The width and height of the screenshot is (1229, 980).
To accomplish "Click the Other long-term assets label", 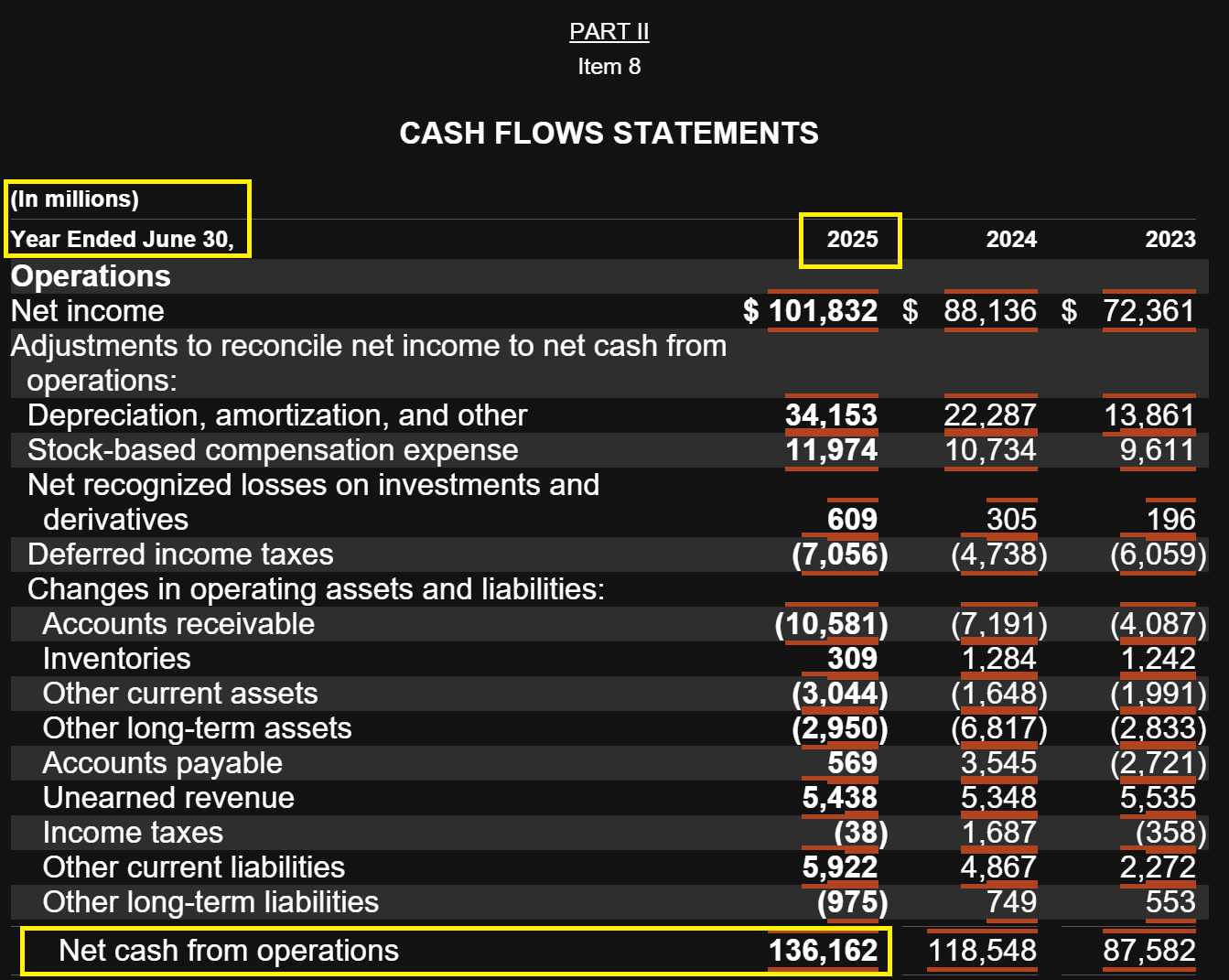I will tap(198, 728).
